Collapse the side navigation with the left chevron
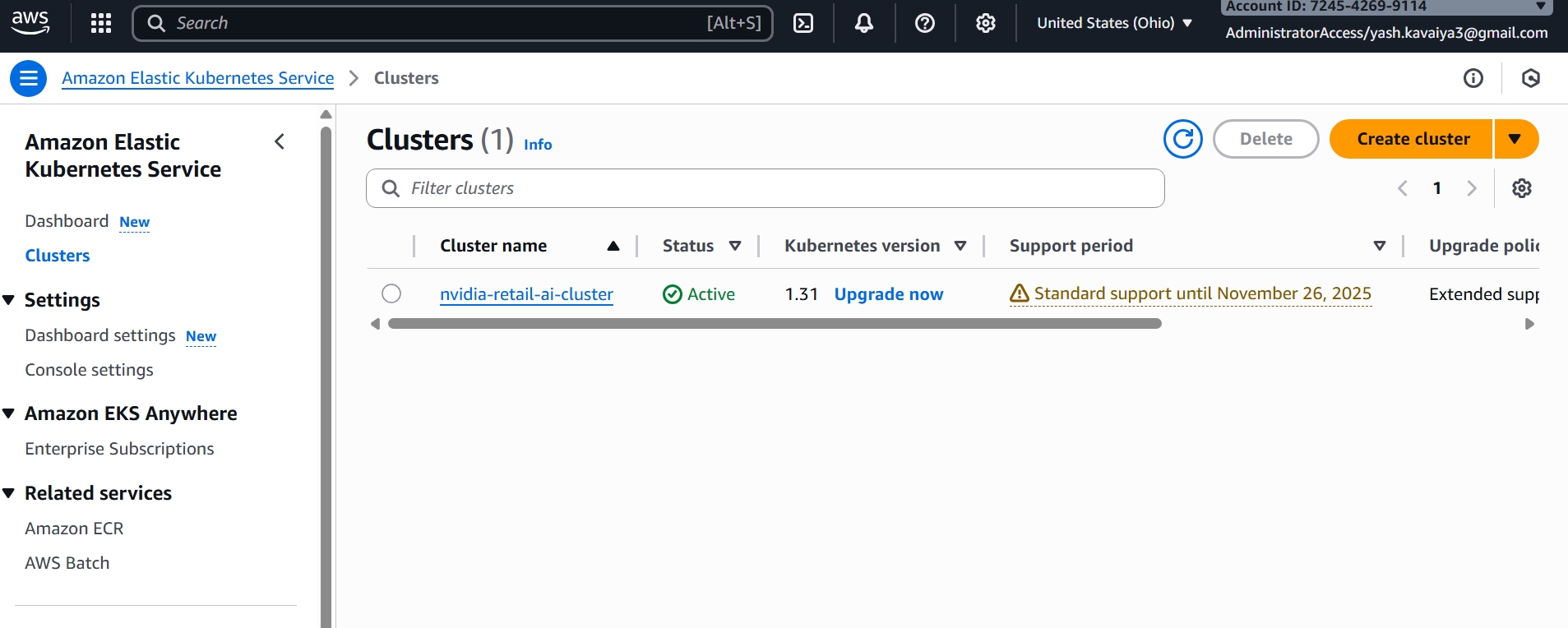Image resolution: width=1568 pixels, height=628 pixels. point(280,141)
